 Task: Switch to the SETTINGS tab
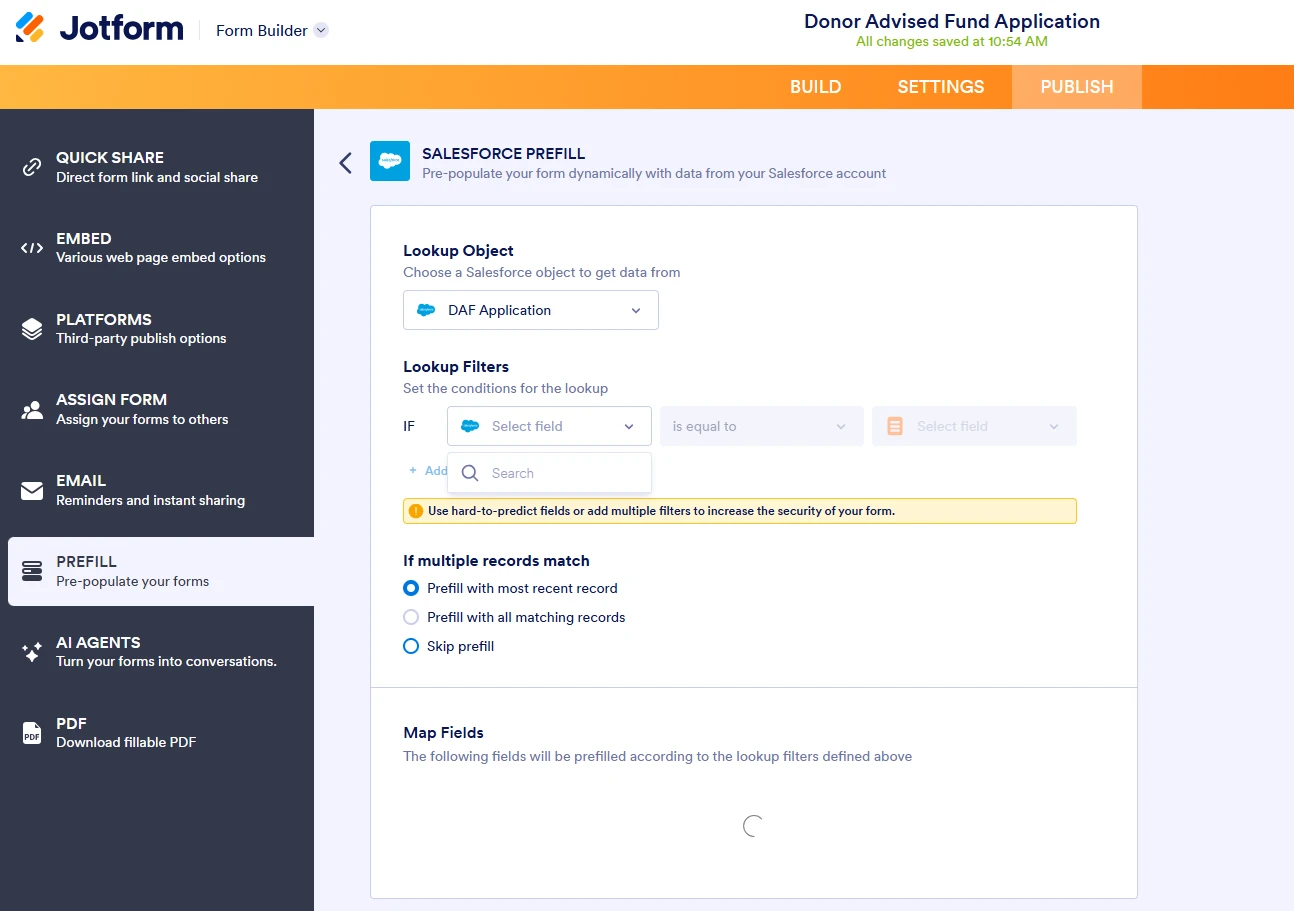tap(940, 87)
